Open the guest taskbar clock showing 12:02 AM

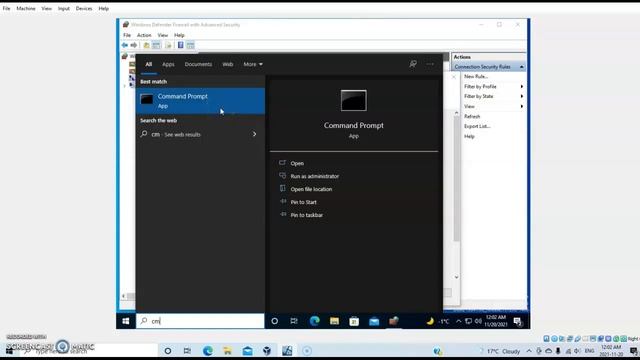pos(496,321)
